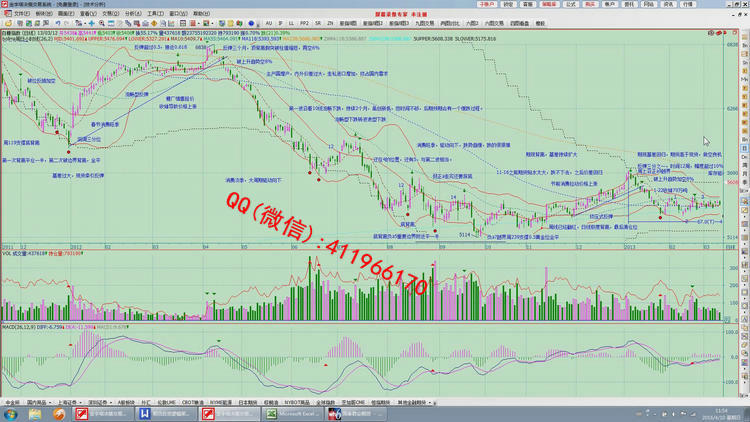Select the A股板块 bottom market tab
The width and height of the screenshot is (750, 422).
[126, 403]
